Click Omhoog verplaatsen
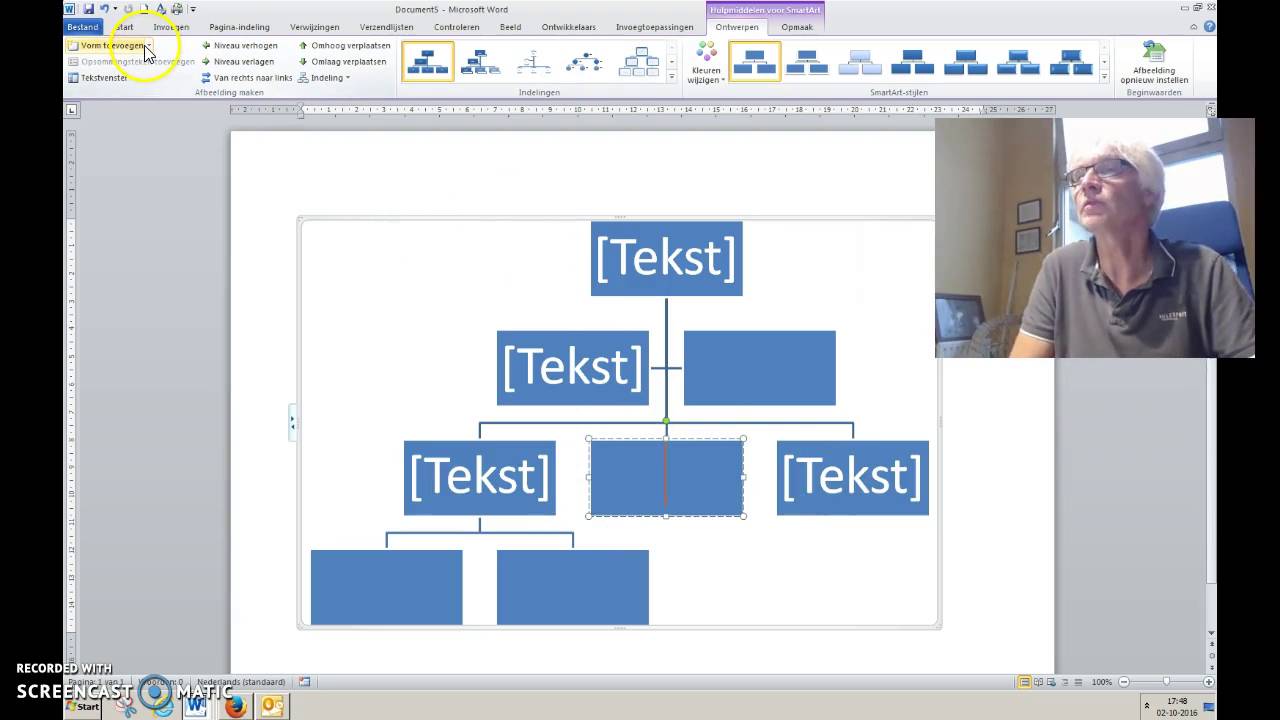Screen dimensions: 1280x720 (x=344, y=45)
